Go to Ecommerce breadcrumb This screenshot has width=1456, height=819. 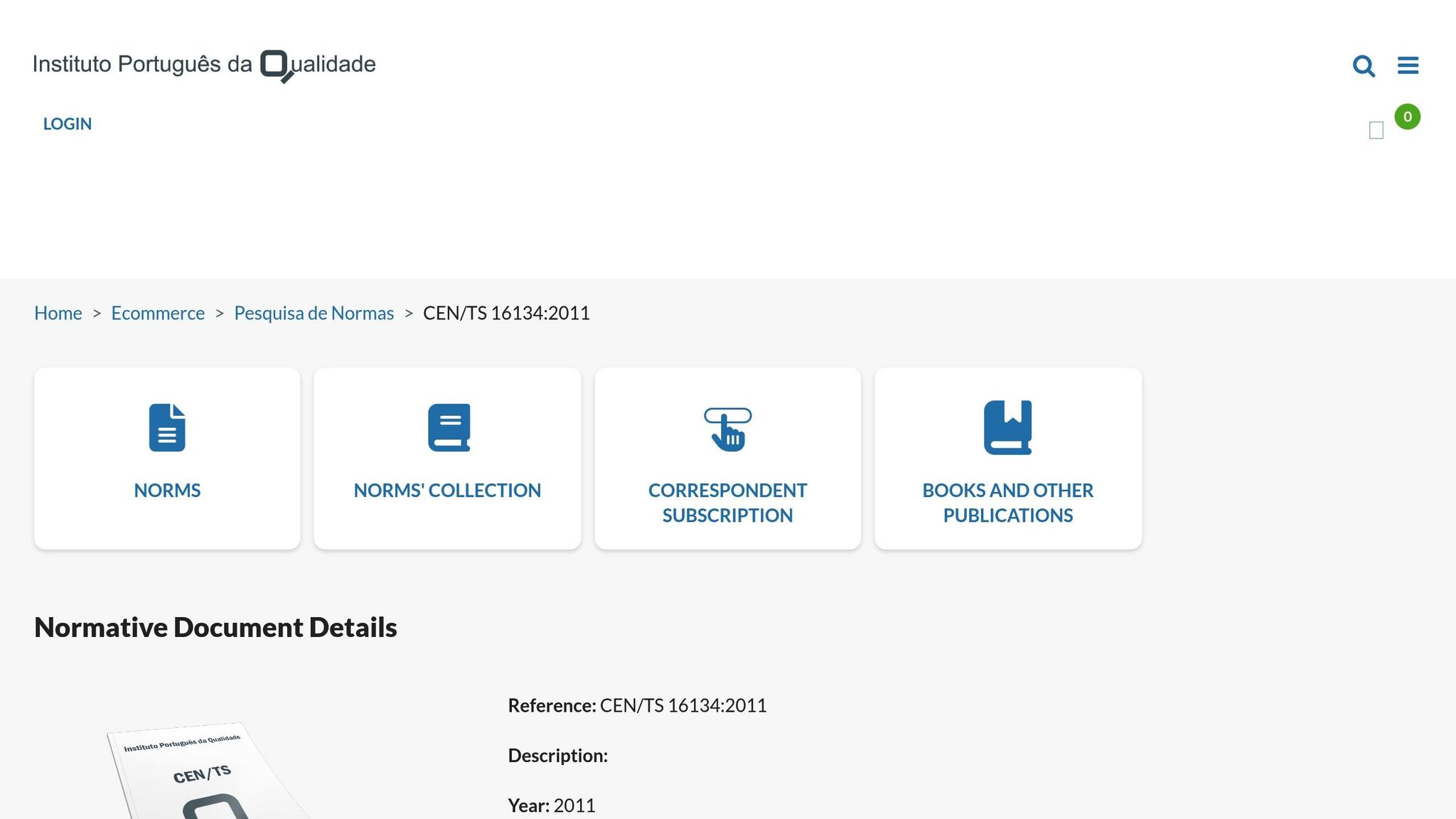[x=158, y=313]
